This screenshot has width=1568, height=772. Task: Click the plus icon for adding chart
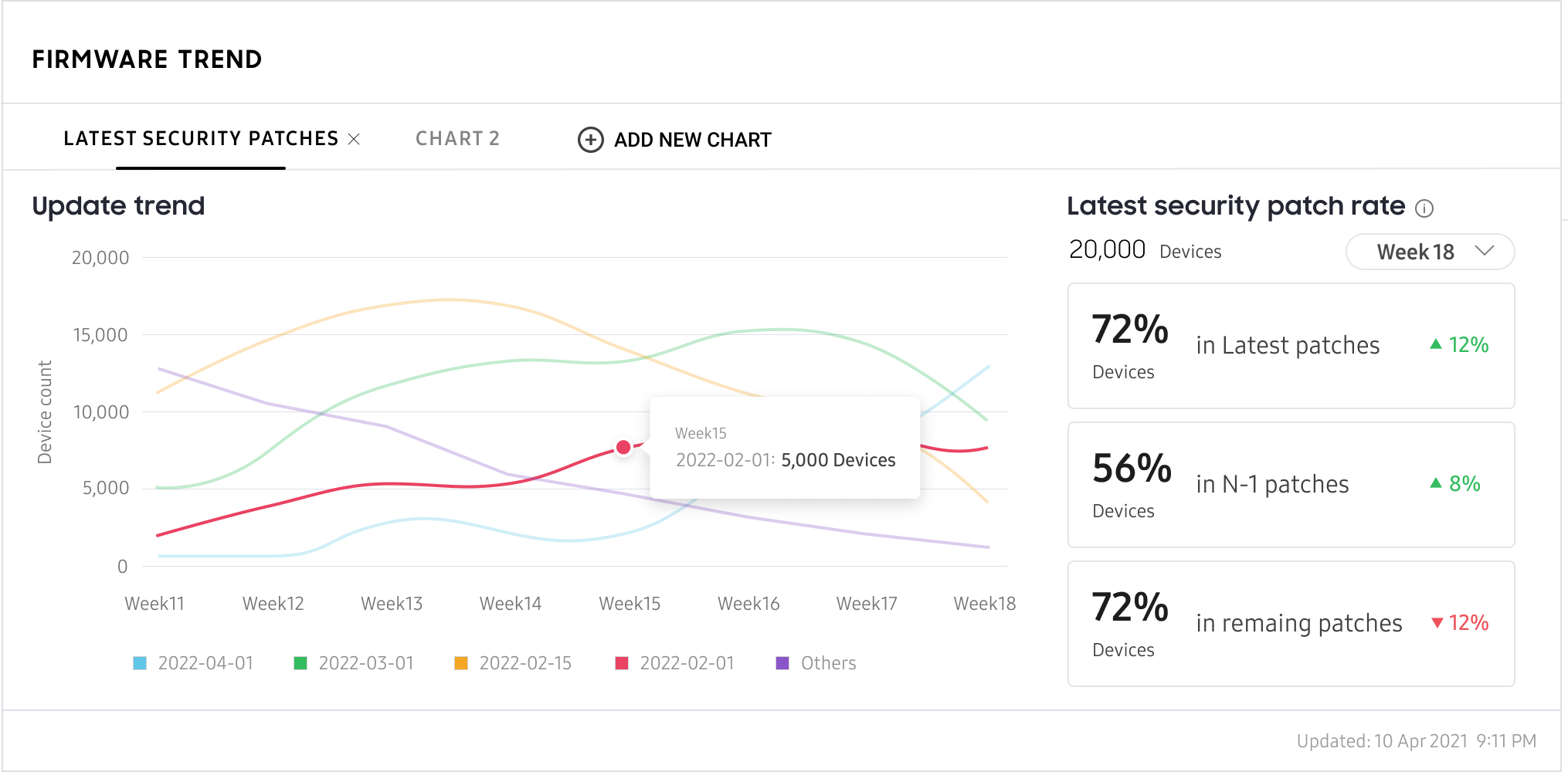pos(591,140)
